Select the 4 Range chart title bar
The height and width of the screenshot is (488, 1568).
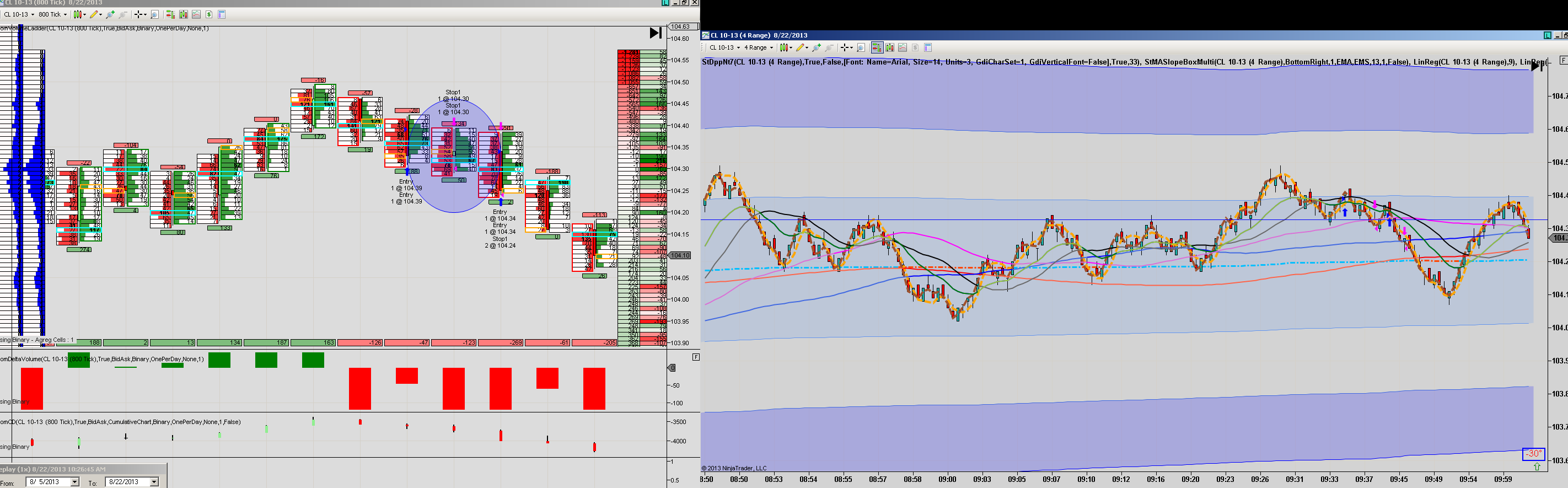pyautogui.click(x=1134, y=35)
